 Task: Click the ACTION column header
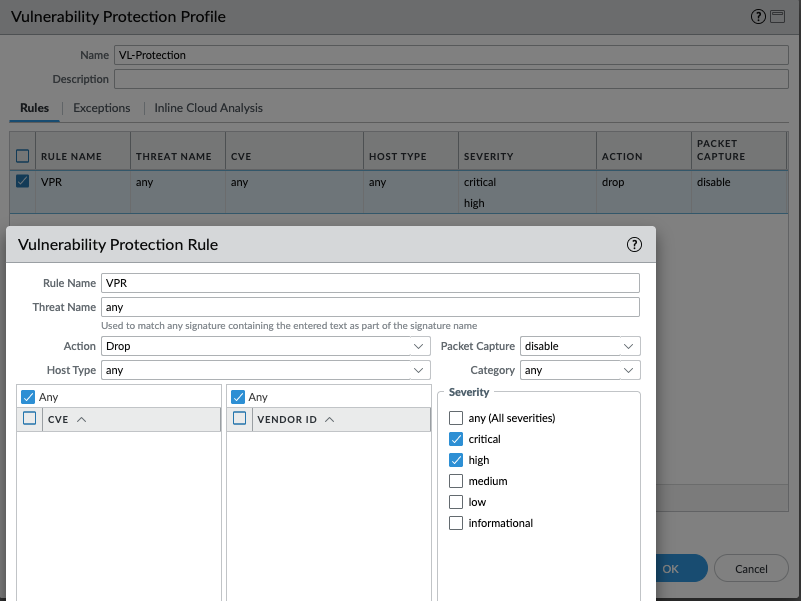(x=644, y=151)
